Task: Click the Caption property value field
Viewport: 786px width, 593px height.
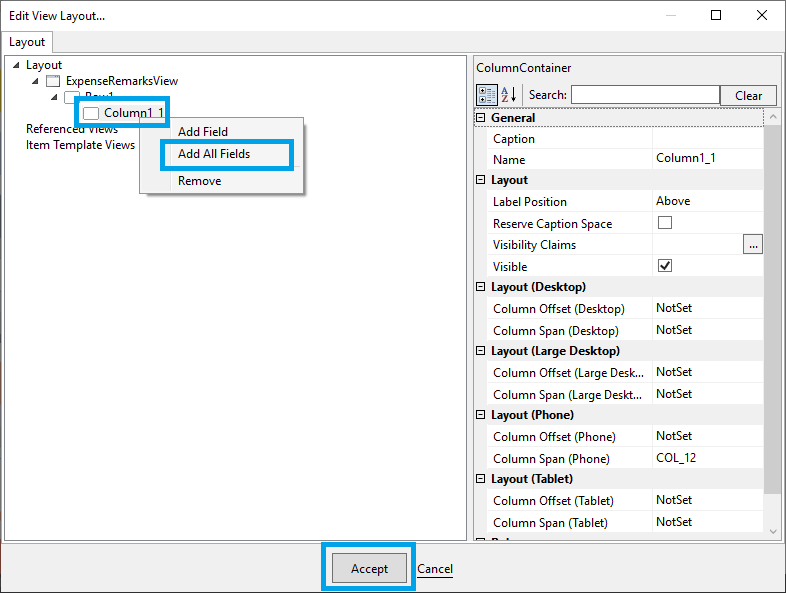Action: (707, 138)
